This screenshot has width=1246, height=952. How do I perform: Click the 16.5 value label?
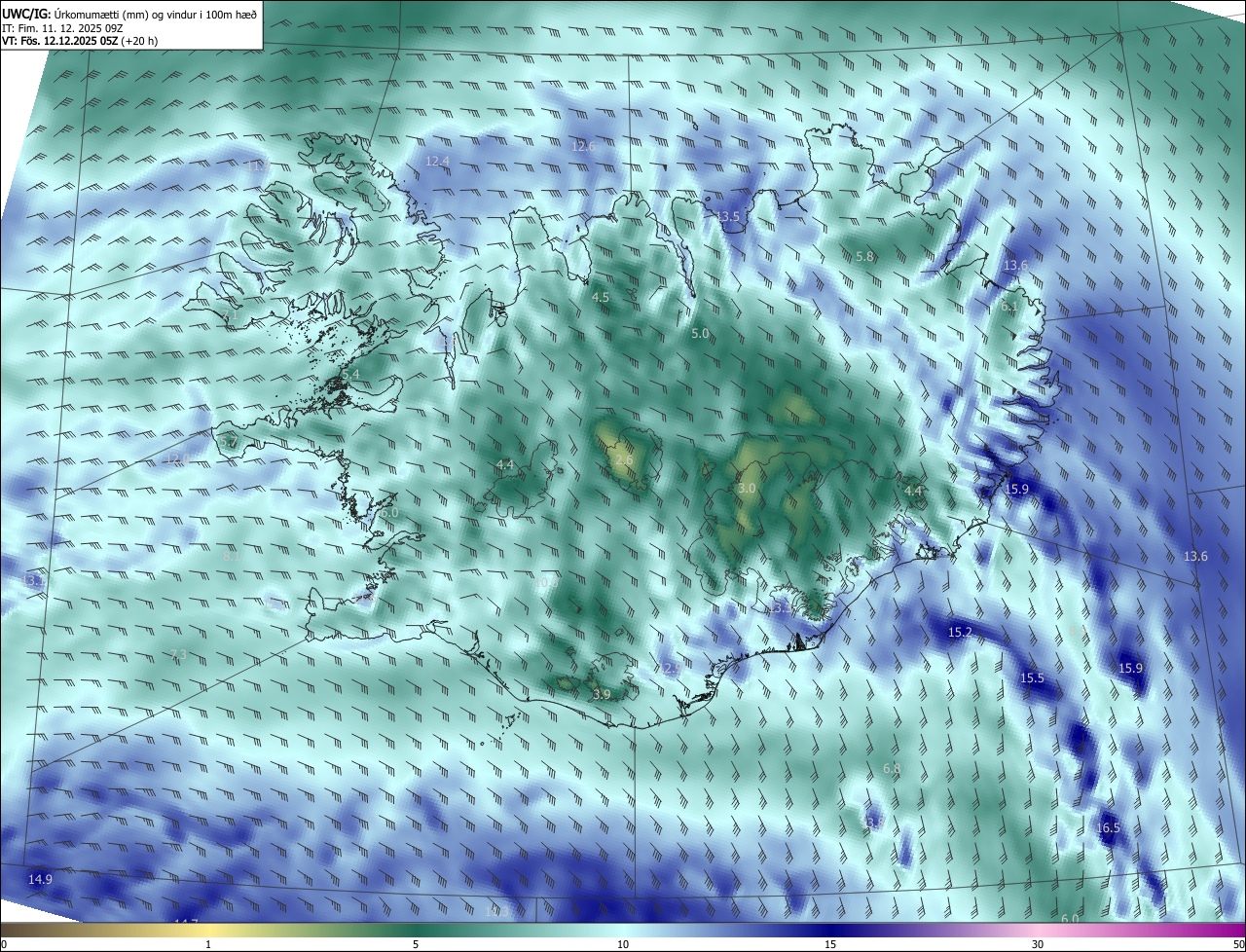(1108, 828)
